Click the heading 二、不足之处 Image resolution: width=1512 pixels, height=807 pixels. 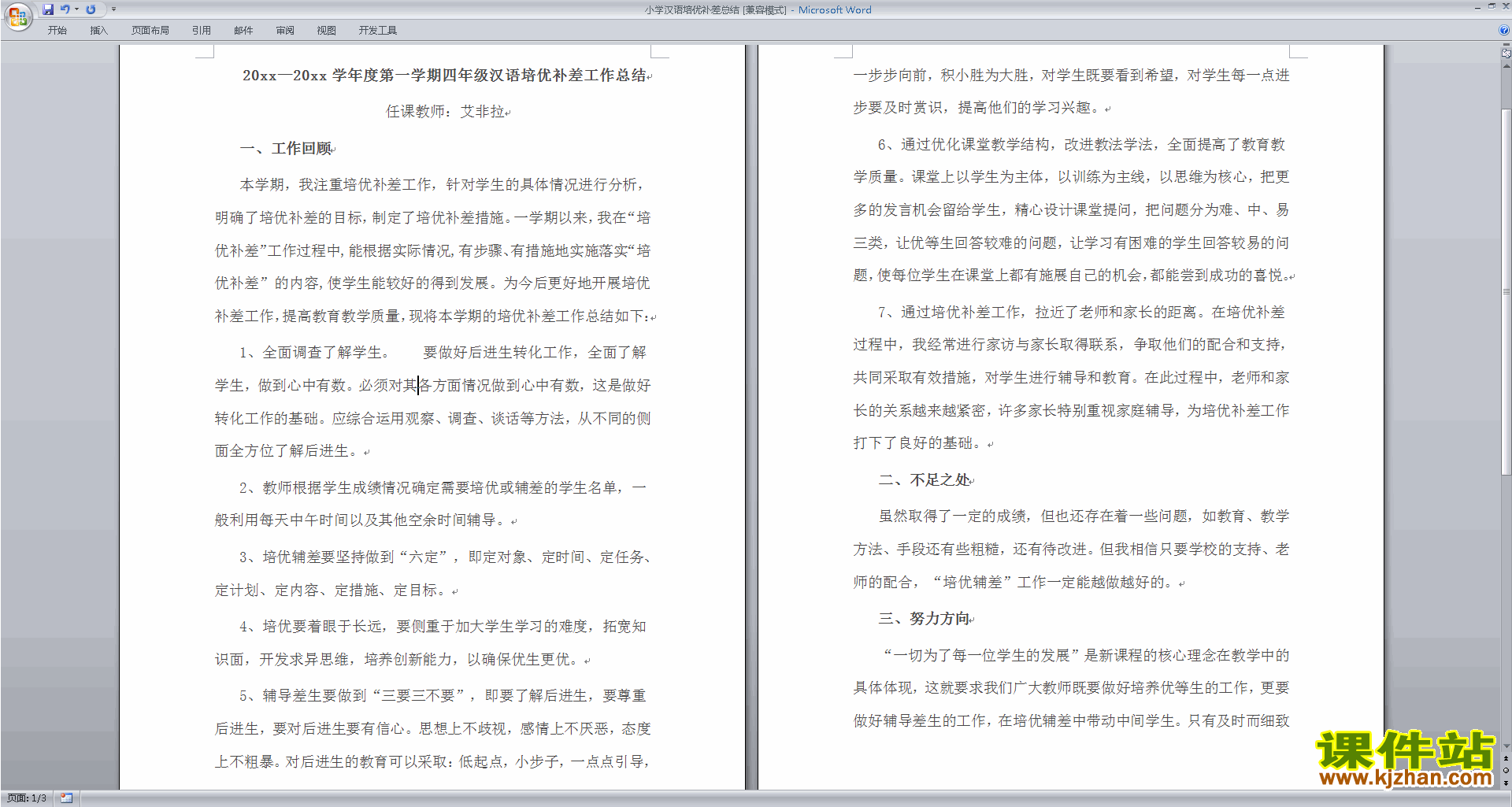[925, 479]
